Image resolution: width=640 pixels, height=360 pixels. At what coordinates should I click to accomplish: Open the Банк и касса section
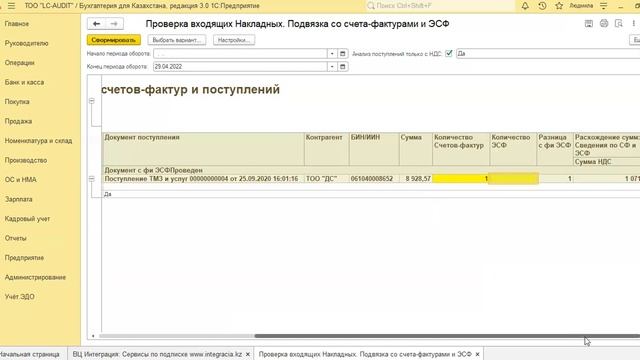[24, 82]
